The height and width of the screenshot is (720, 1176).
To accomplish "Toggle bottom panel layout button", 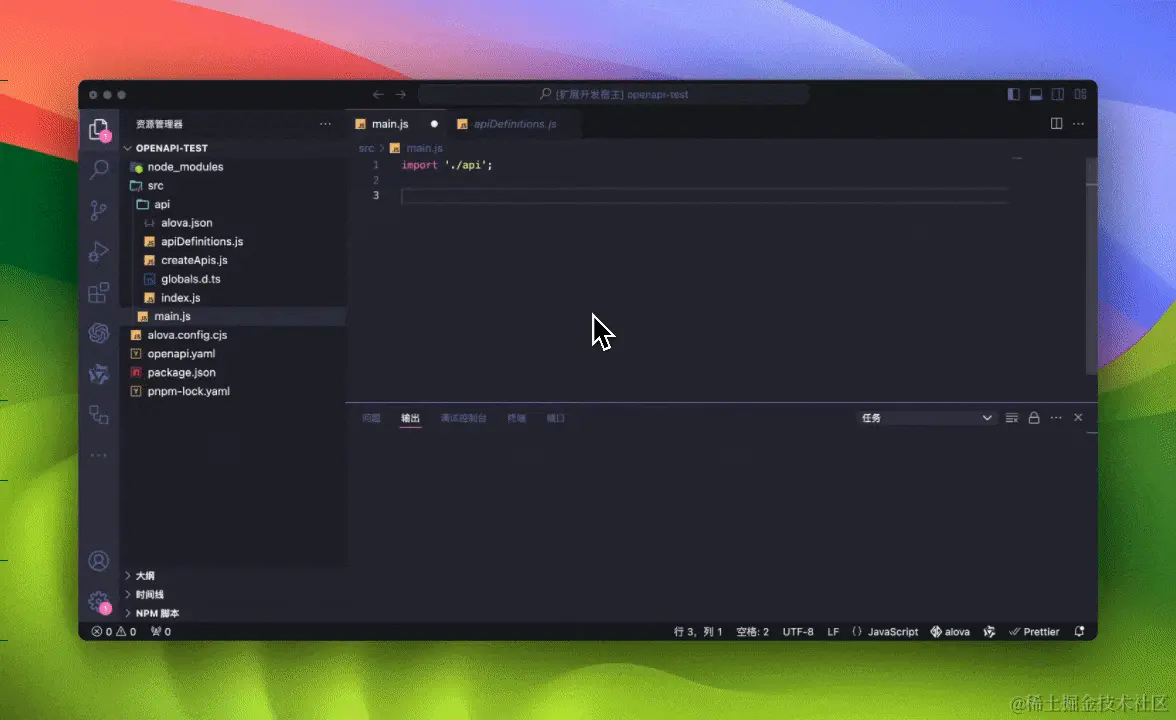I will point(1036,94).
